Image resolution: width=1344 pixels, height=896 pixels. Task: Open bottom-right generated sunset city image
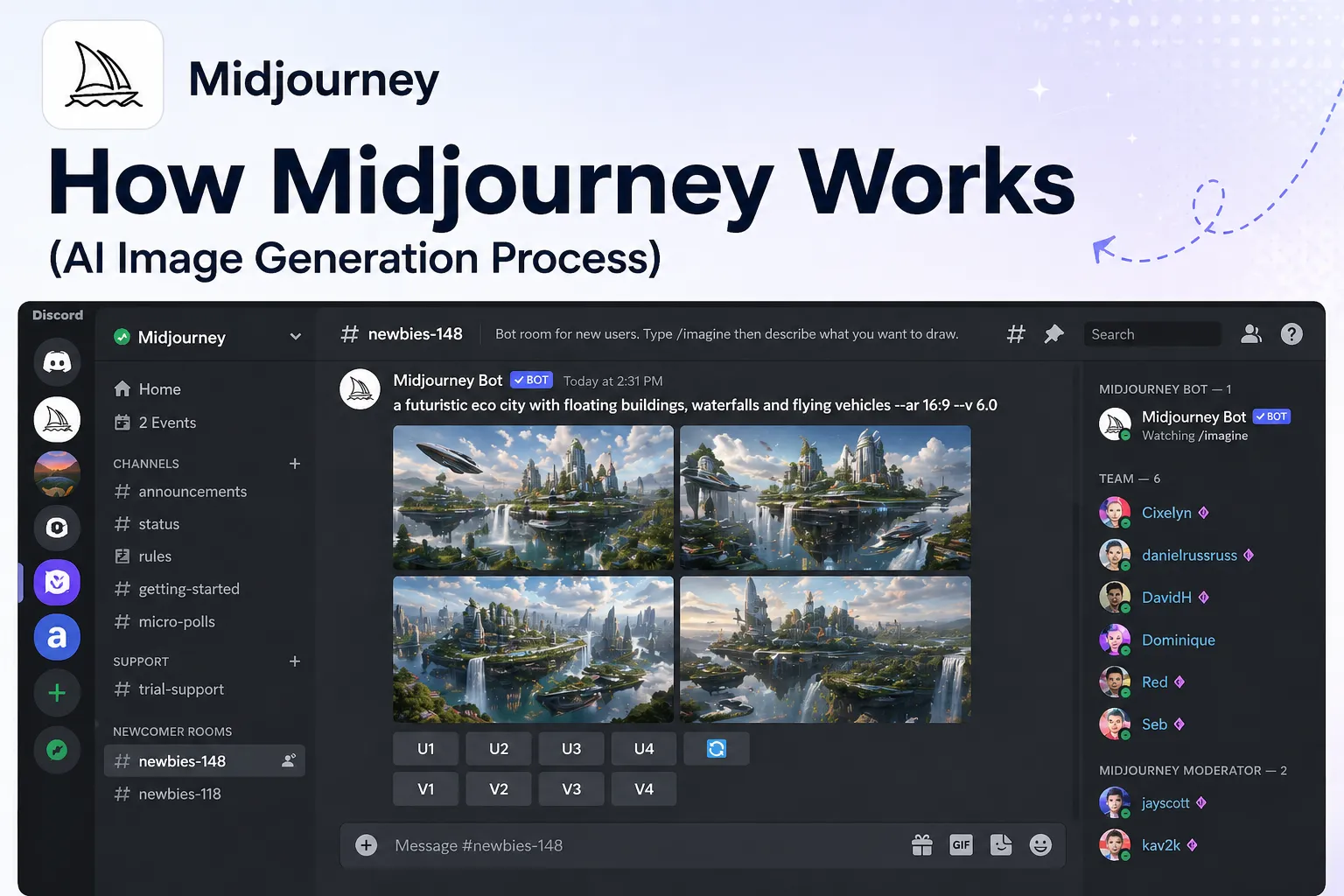pyautogui.click(x=825, y=649)
